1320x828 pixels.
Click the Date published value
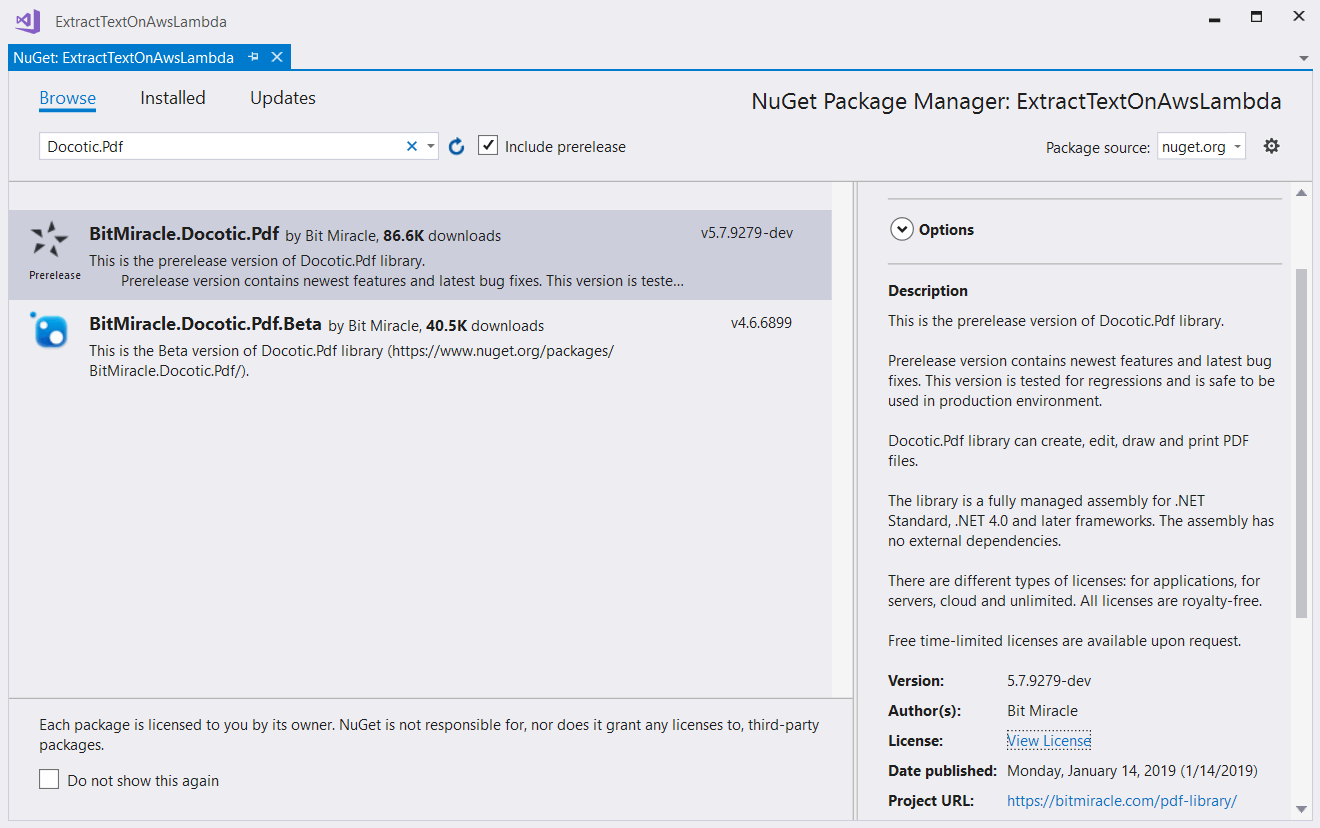[1132, 771]
